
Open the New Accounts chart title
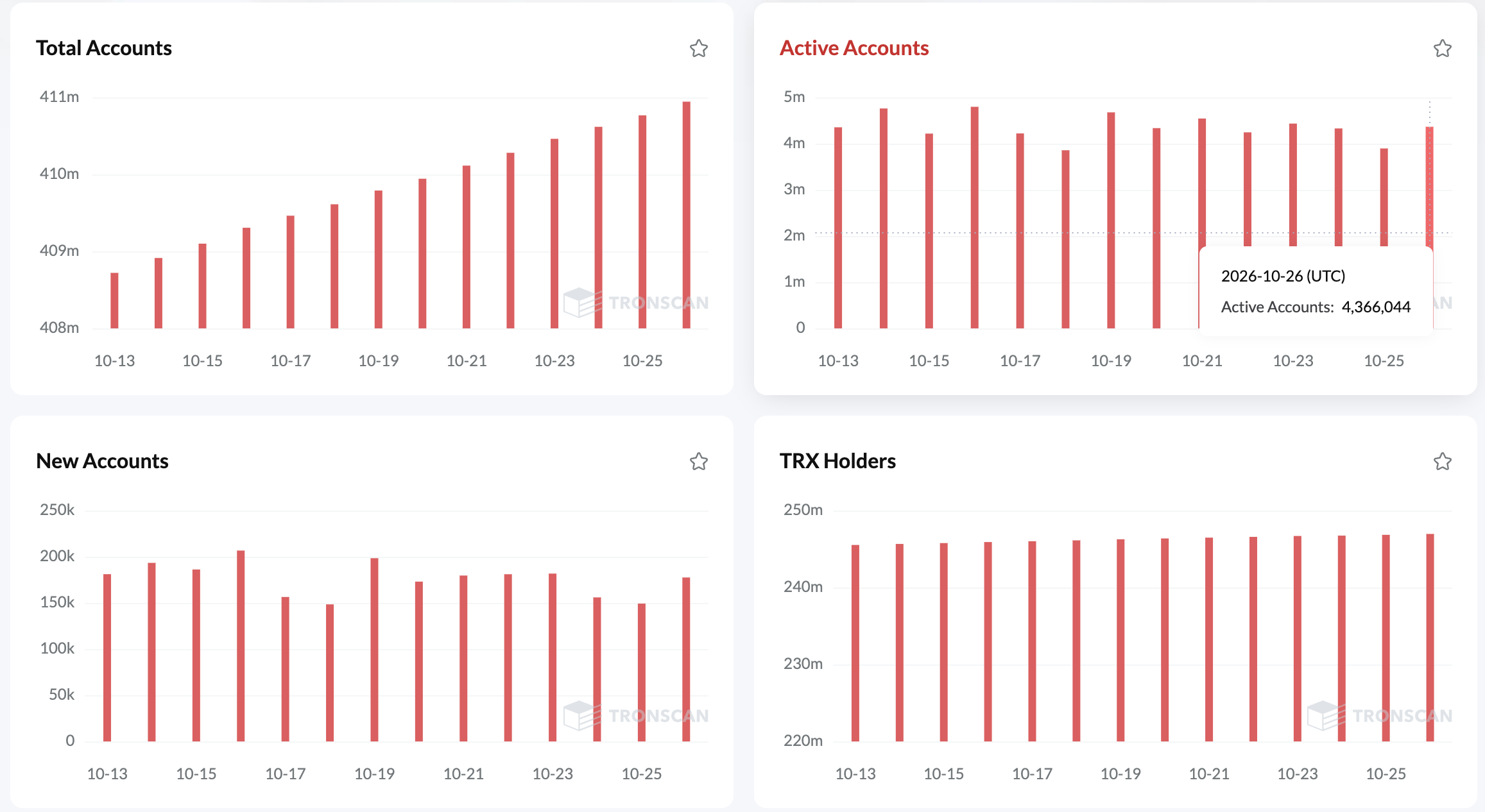point(102,461)
